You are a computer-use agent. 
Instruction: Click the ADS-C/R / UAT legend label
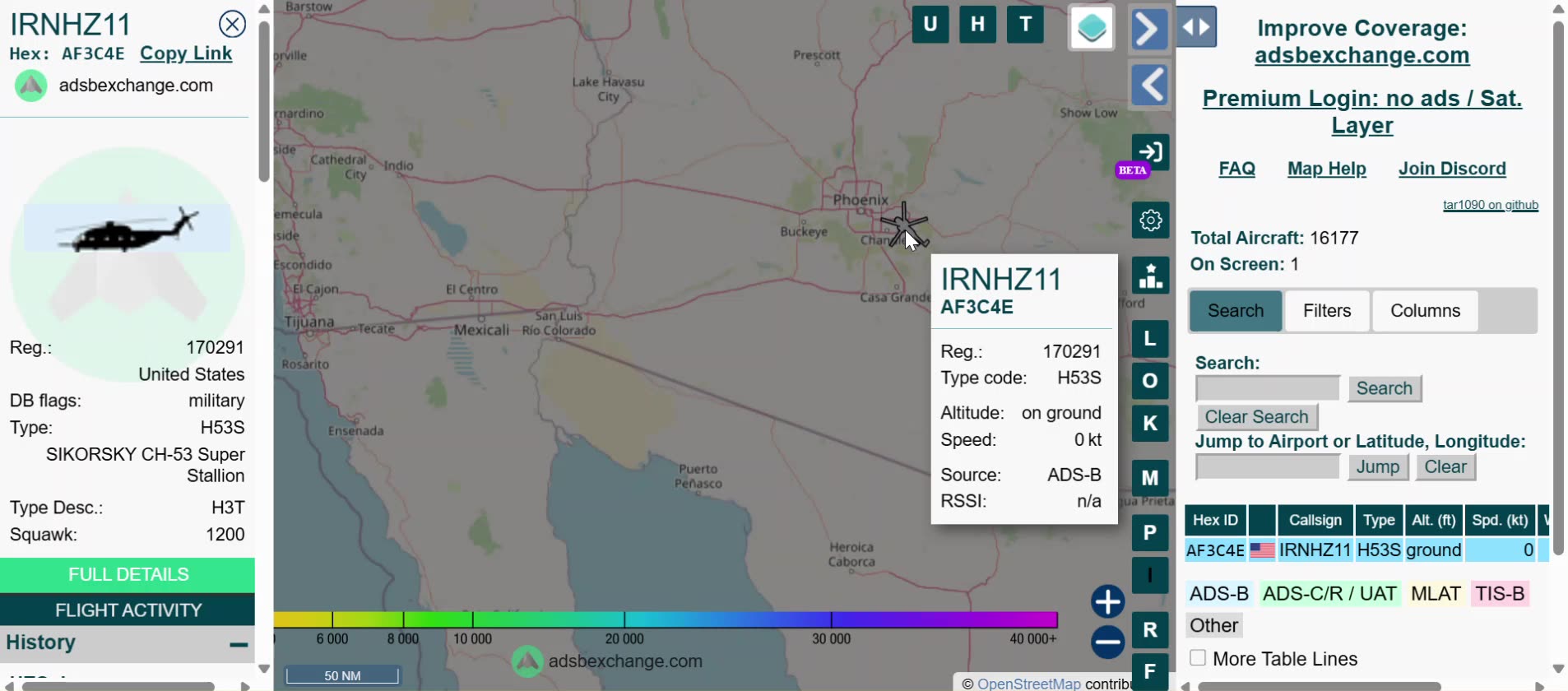(x=1329, y=594)
